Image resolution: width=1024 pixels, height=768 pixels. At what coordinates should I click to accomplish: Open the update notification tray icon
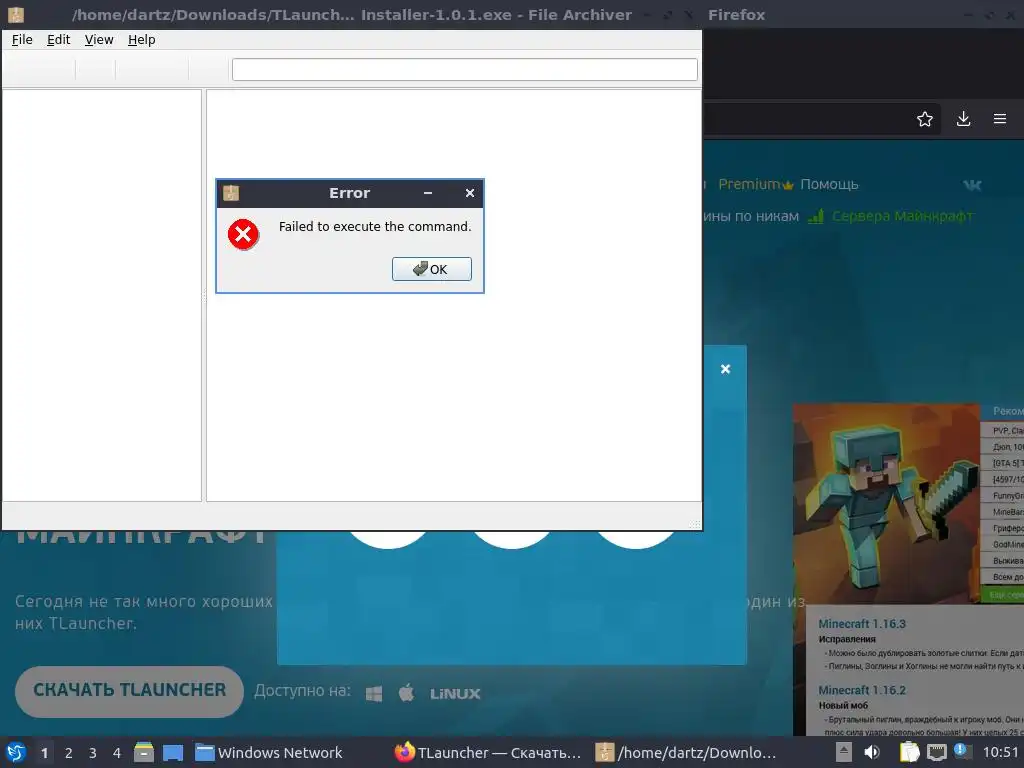[961, 751]
